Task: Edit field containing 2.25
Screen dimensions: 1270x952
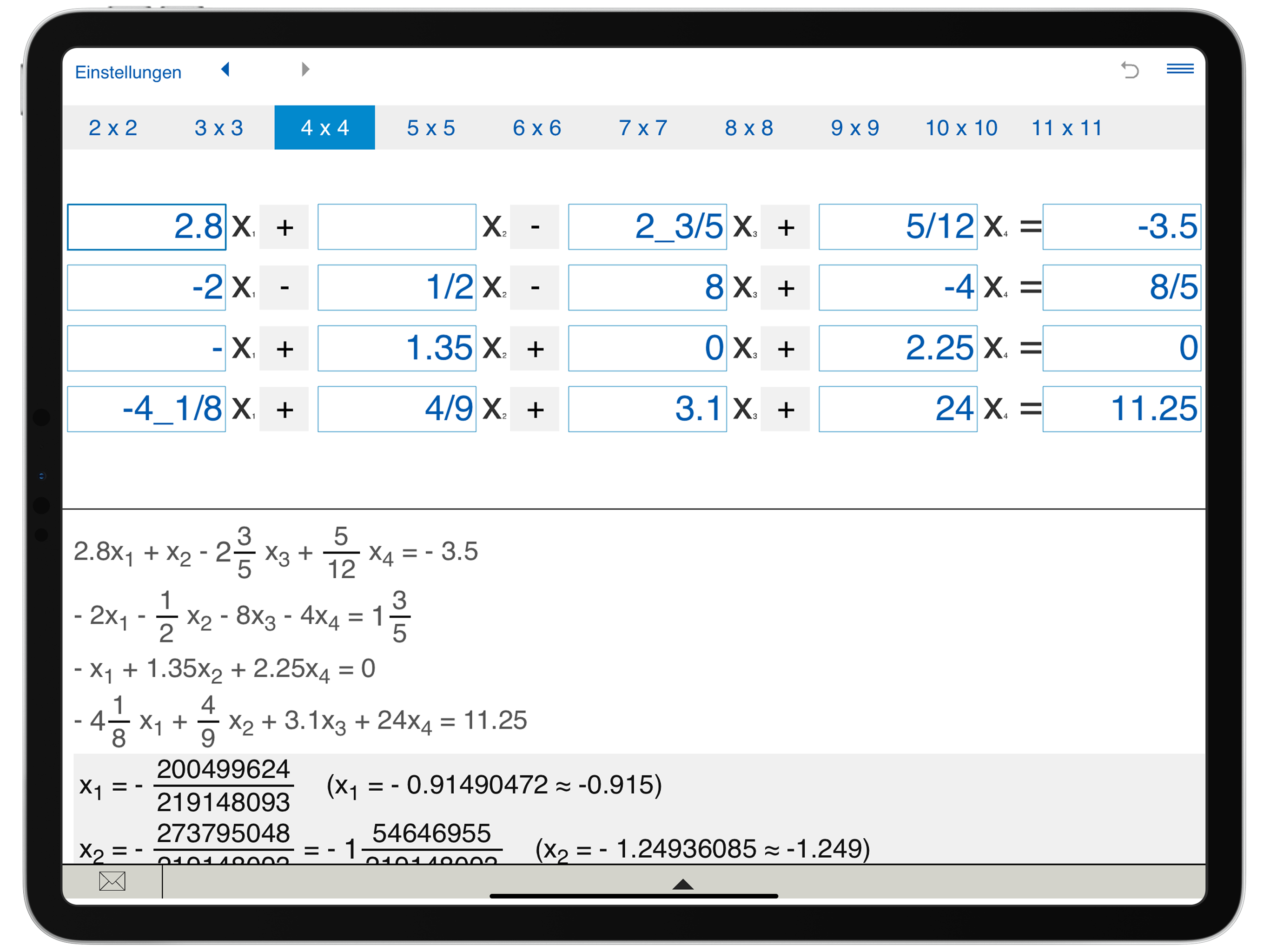Action: tap(898, 349)
